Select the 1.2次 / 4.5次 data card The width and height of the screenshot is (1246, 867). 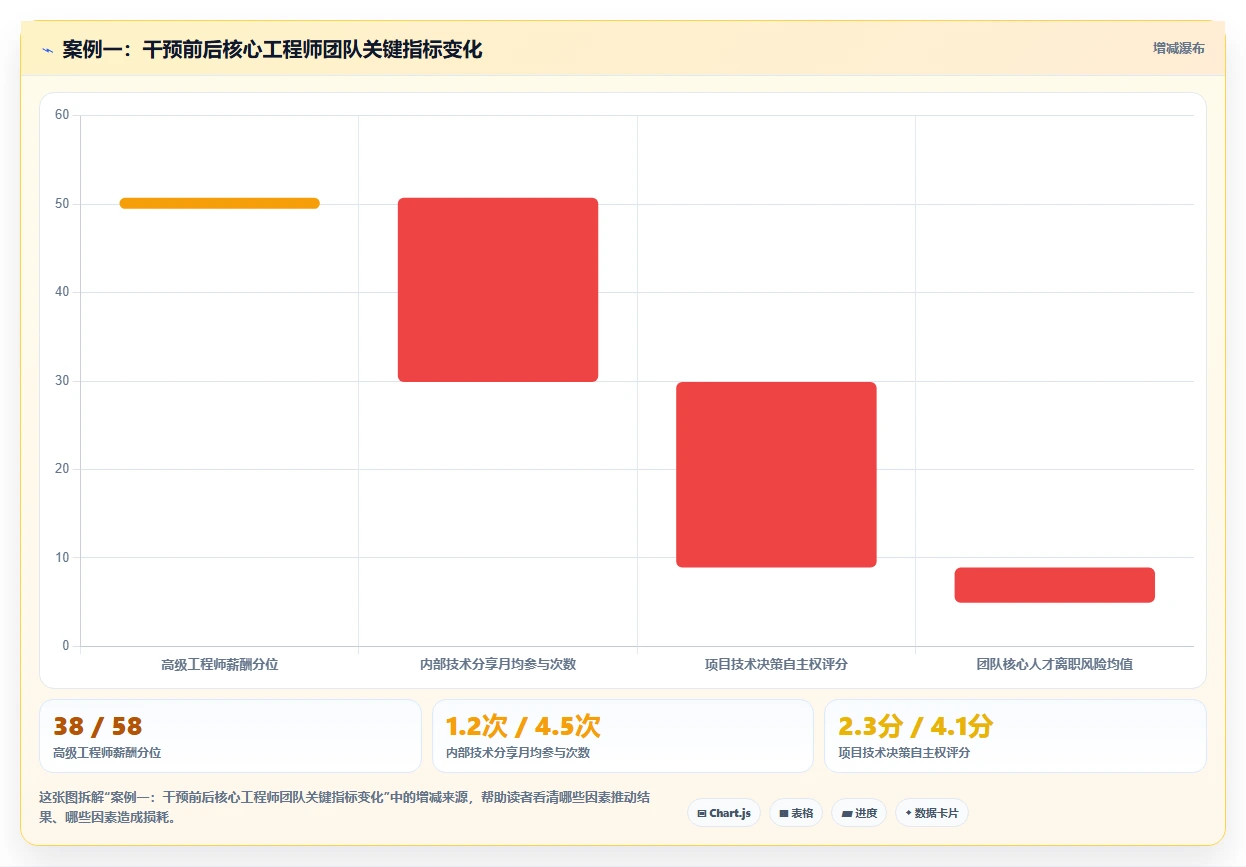click(622, 736)
